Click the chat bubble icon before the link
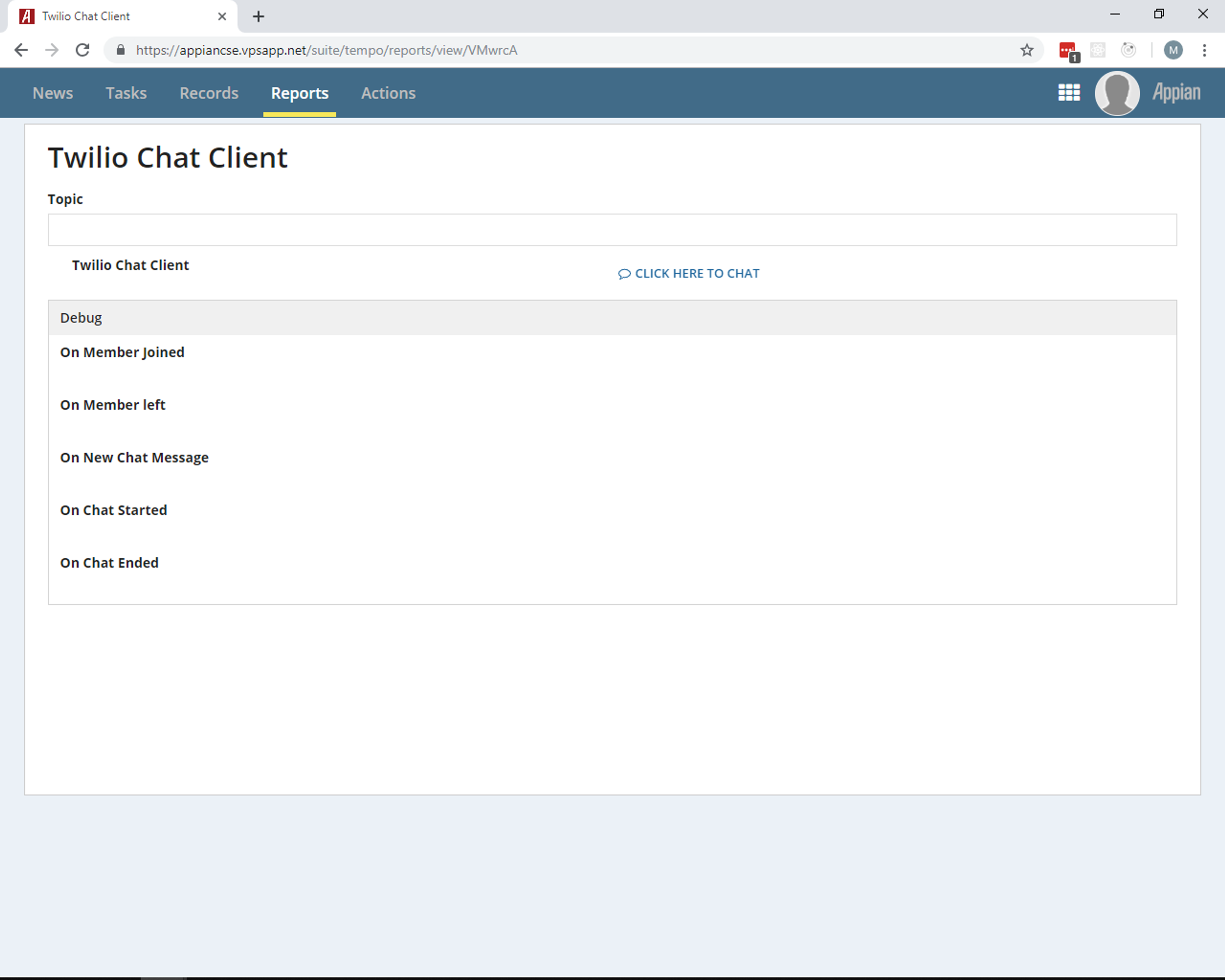The width and height of the screenshot is (1225, 980). pyautogui.click(x=624, y=274)
